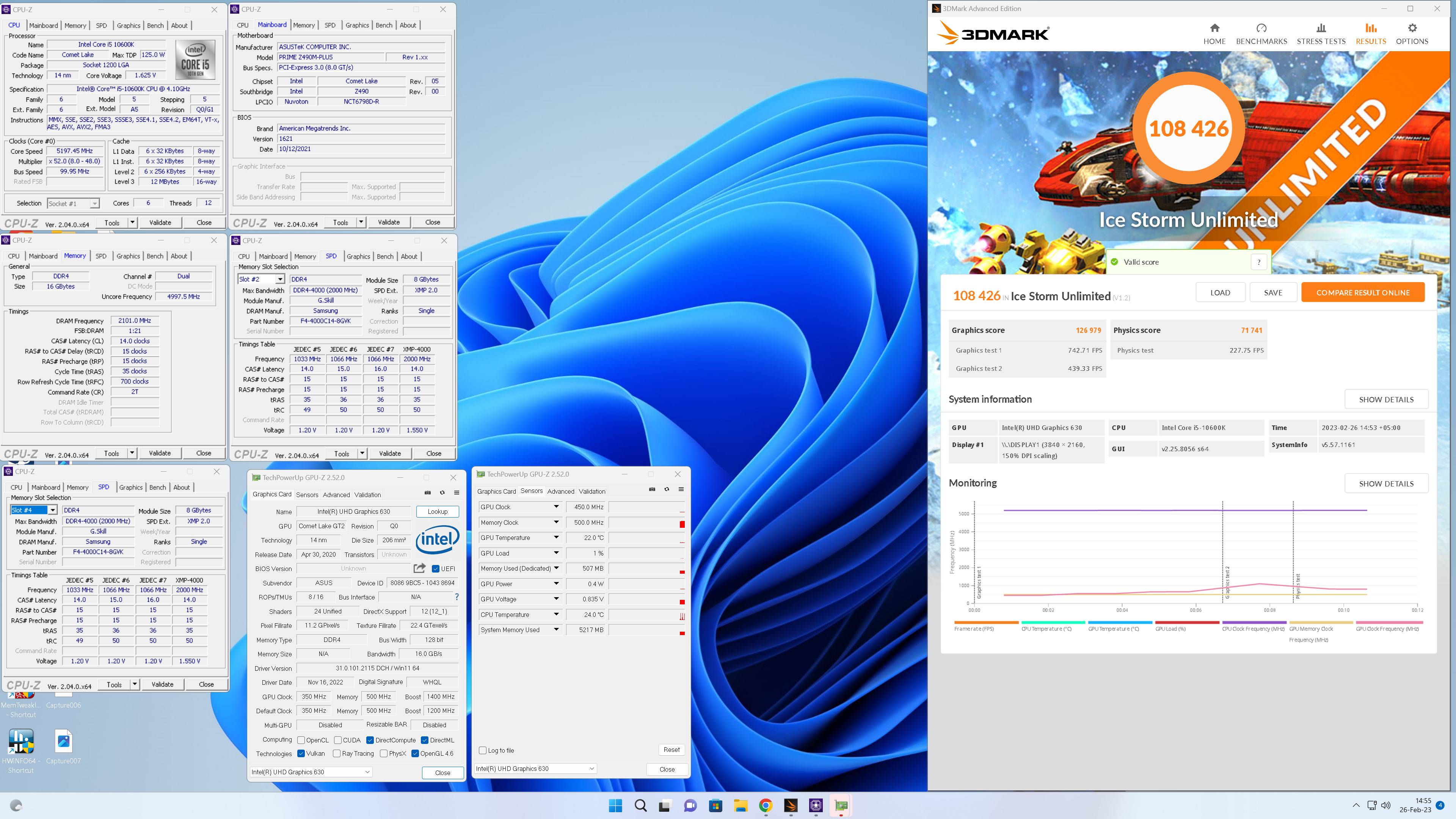The image size is (1456, 819).
Task: Open the Memory Clock sensor dropdown
Action: (x=556, y=522)
